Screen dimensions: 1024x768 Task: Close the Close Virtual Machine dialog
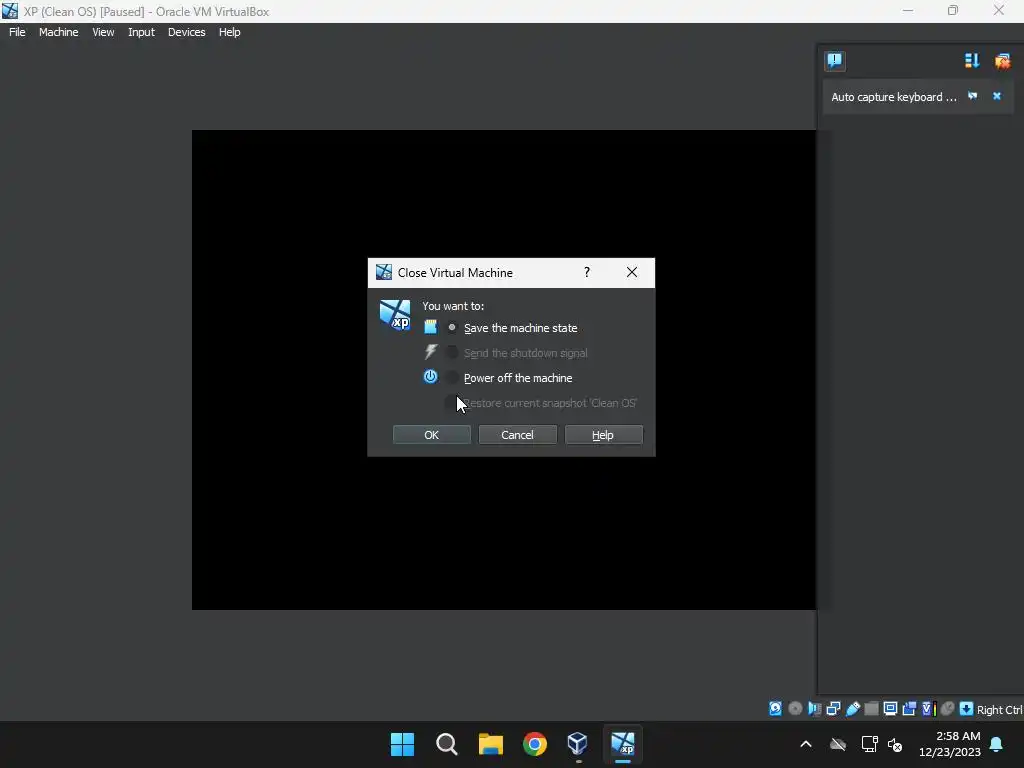[x=632, y=272]
